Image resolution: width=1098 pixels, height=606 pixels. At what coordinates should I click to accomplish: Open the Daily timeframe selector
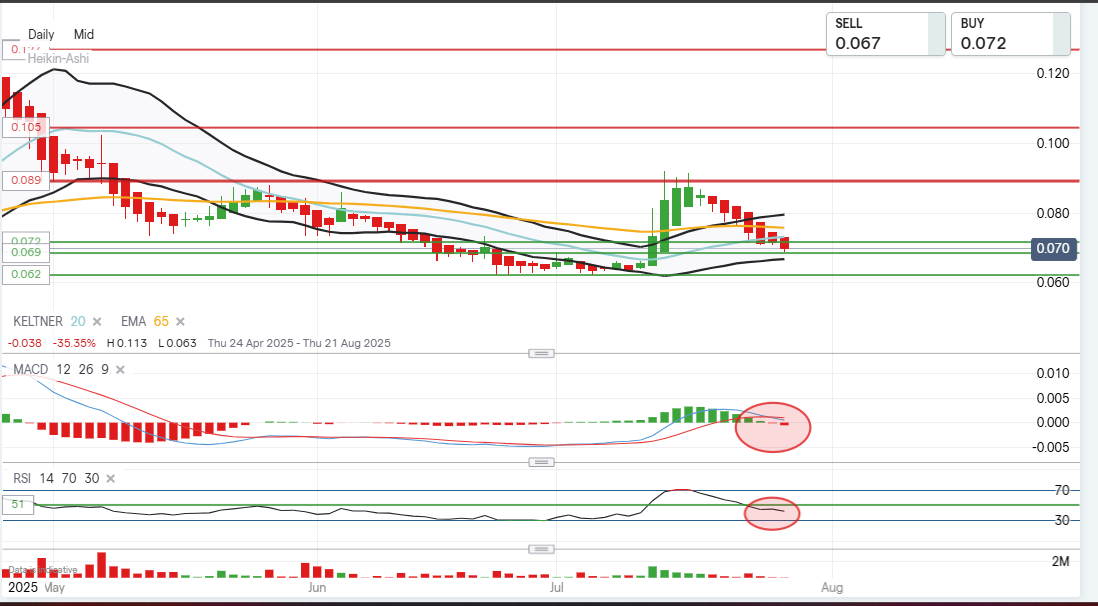41,34
